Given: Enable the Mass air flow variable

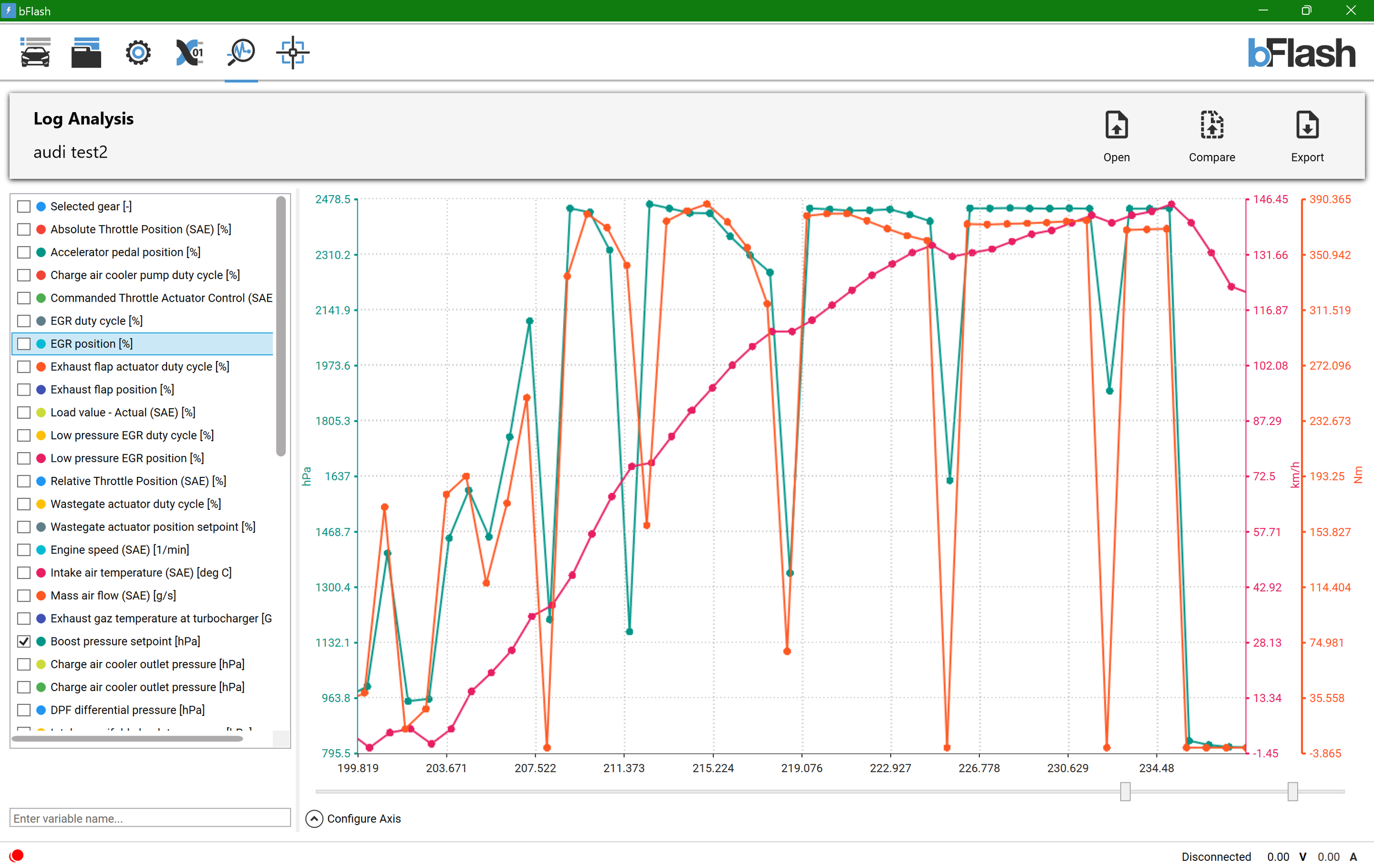Looking at the screenshot, I should pyautogui.click(x=24, y=595).
